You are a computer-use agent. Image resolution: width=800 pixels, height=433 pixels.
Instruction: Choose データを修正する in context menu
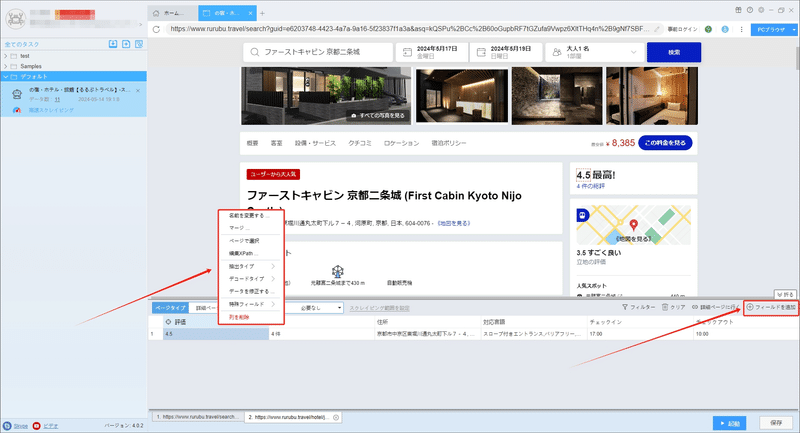coord(251,291)
